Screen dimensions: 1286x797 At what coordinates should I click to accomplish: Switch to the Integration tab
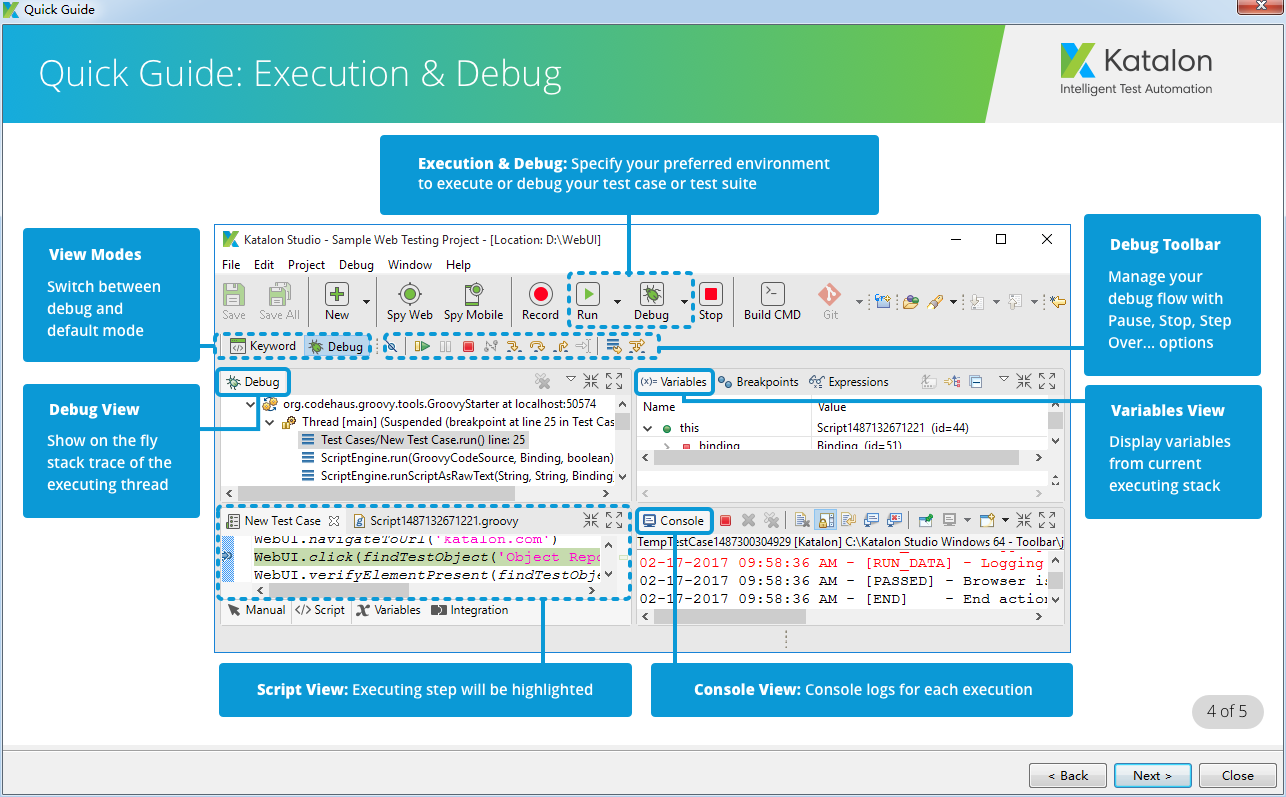click(x=470, y=610)
